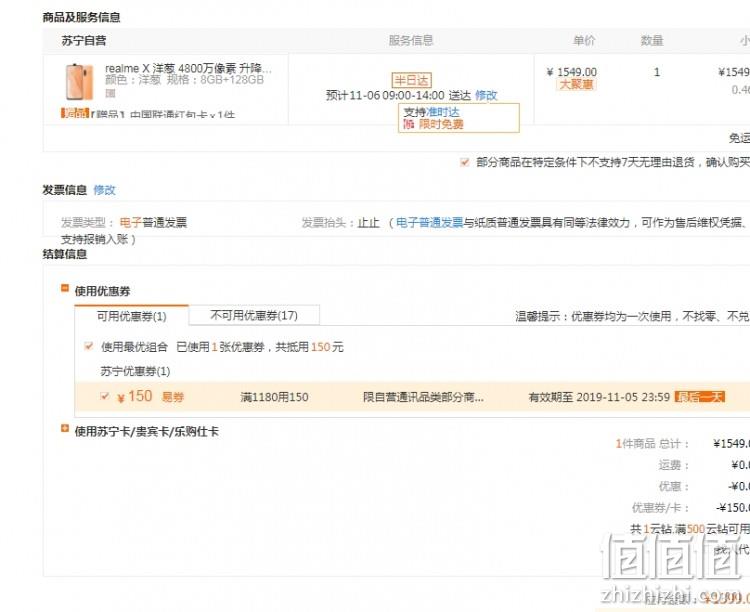Click the 有效期至 2019-11-05 23:59 text
Screen dimensions: 750x612
[x=599, y=397]
